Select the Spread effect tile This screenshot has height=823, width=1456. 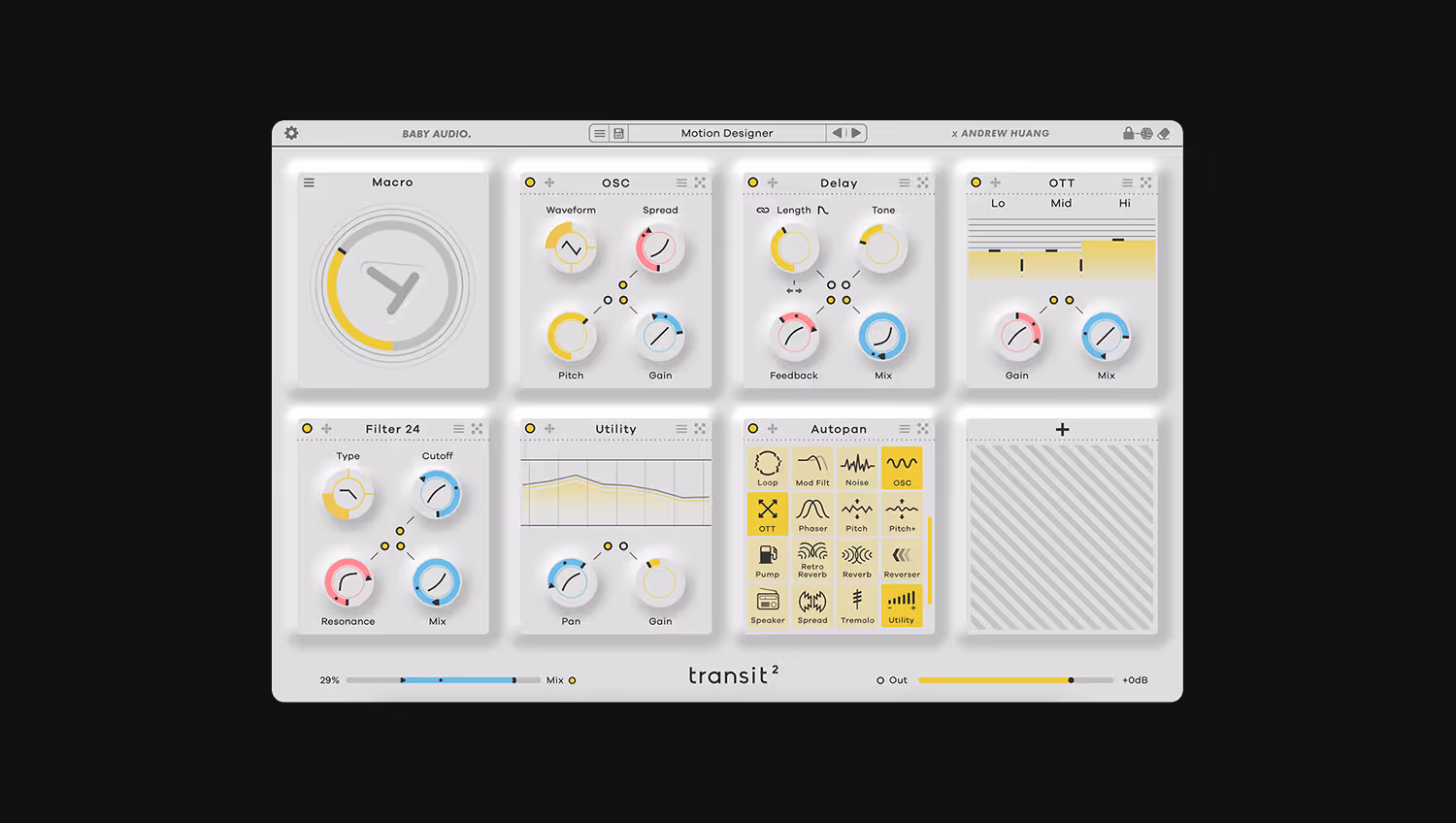coord(812,606)
